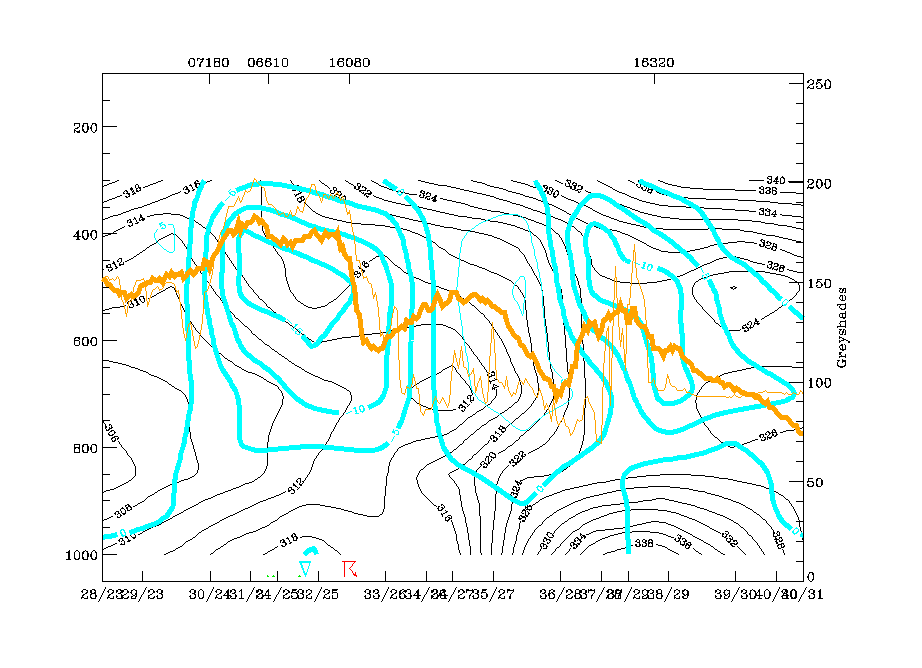
Task: Click the 100 value on Greyshades axis
Action: click(x=820, y=383)
